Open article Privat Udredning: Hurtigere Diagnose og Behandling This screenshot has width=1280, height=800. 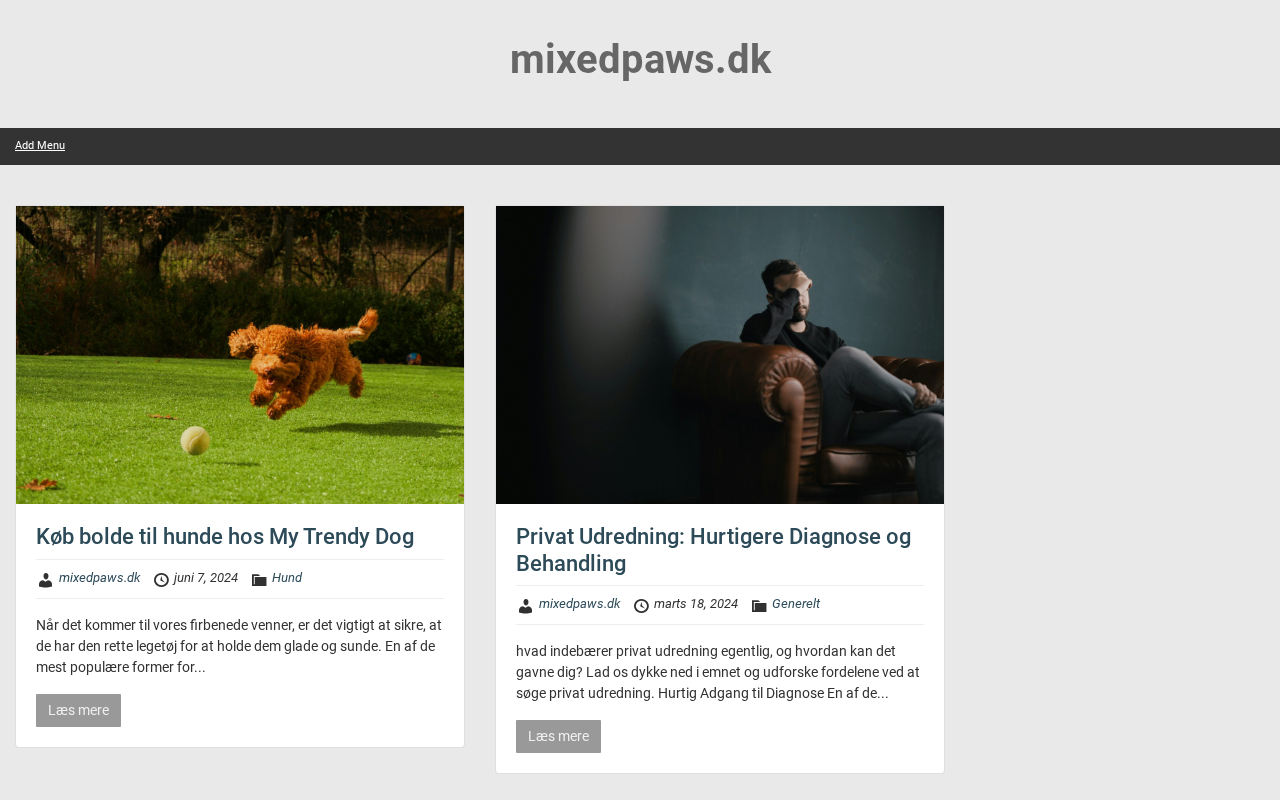[713, 550]
